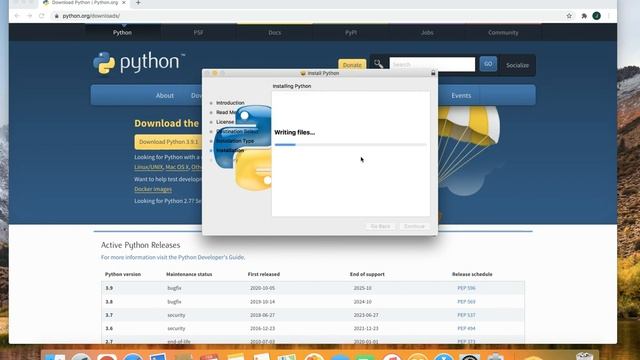Click the First released column header

tap(264, 274)
